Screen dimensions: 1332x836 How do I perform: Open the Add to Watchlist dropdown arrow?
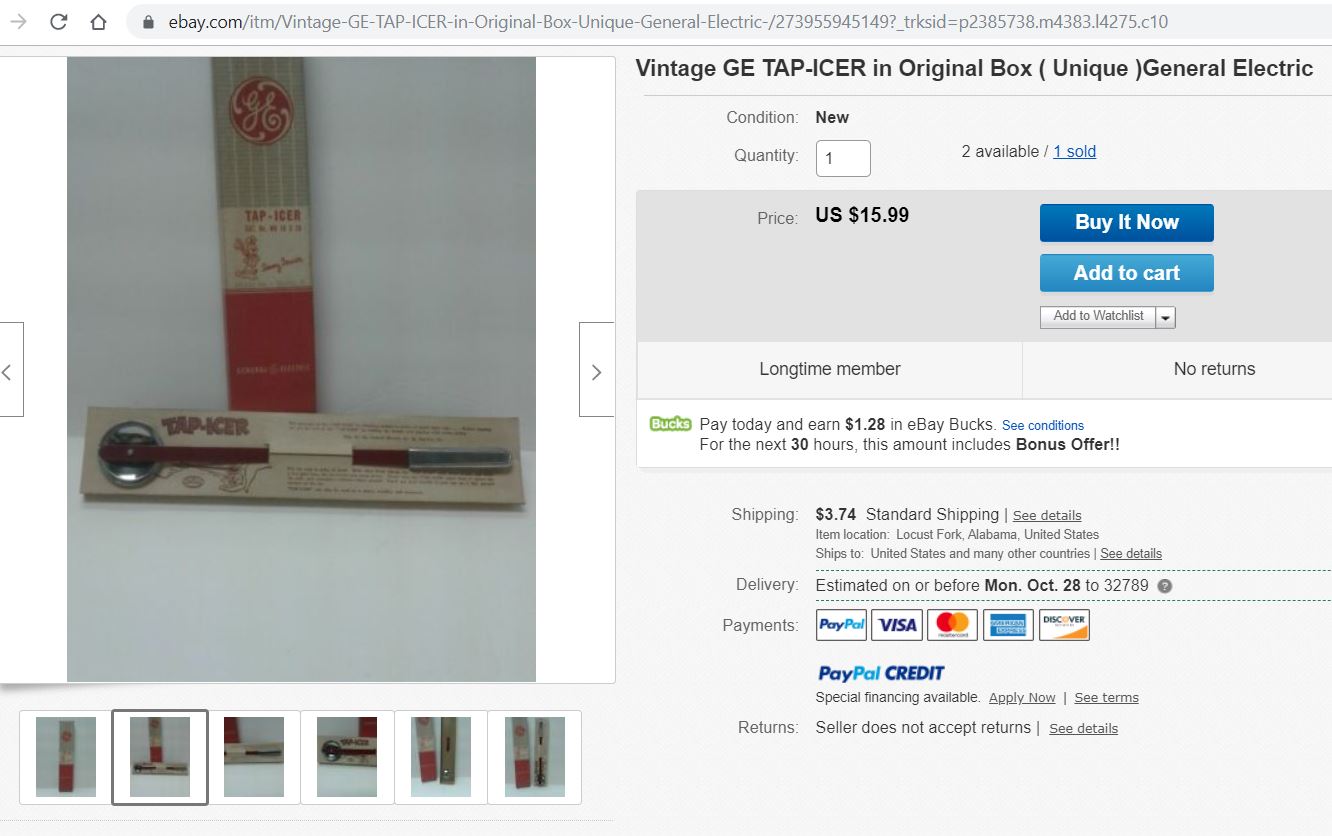point(1166,317)
